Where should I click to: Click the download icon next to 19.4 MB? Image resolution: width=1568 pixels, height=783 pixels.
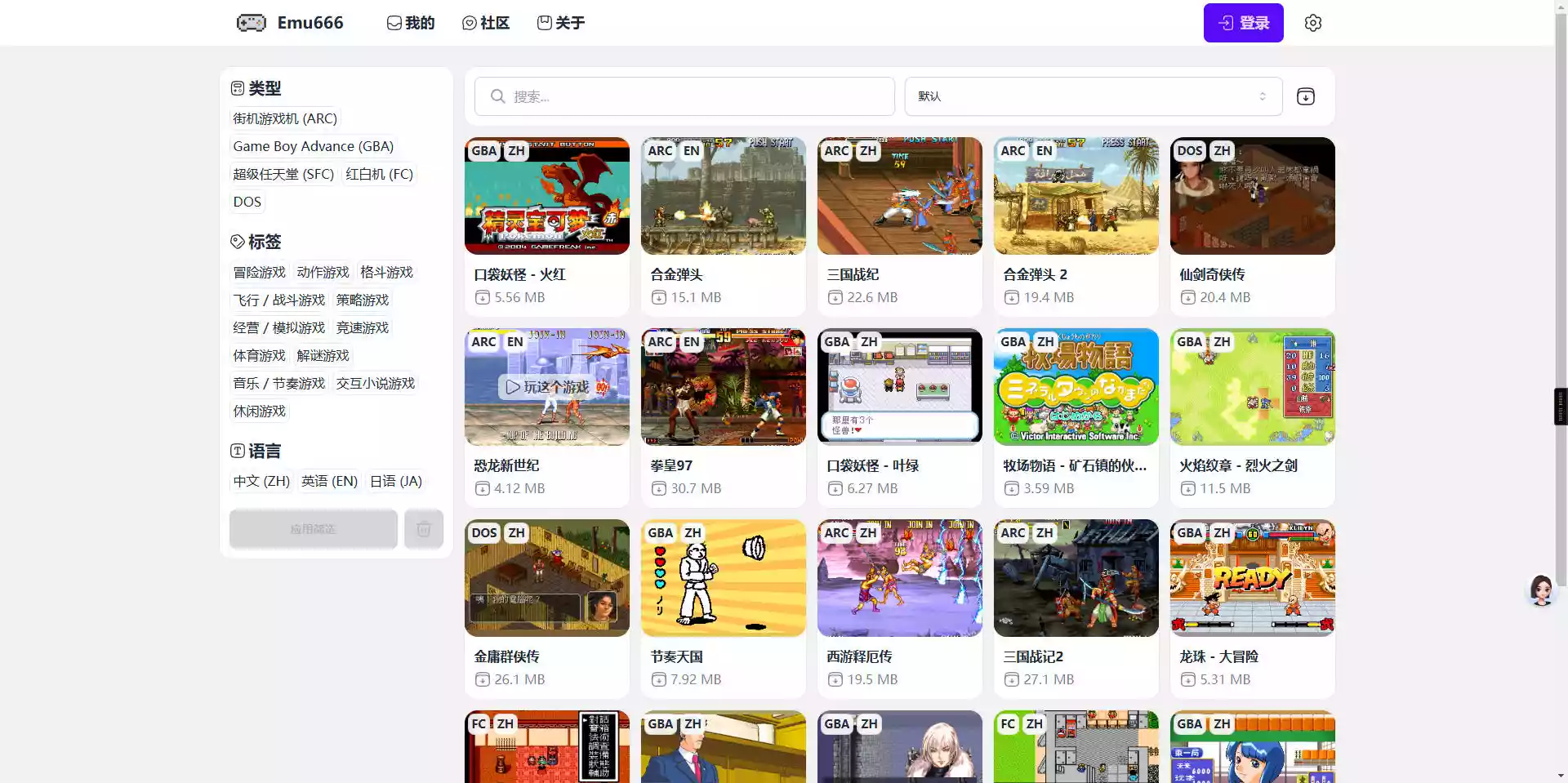click(1012, 298)
